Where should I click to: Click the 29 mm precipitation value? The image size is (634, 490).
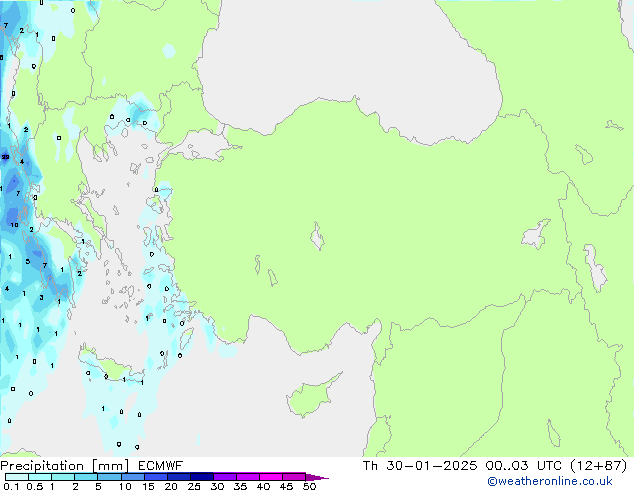[x=6, y=156]
